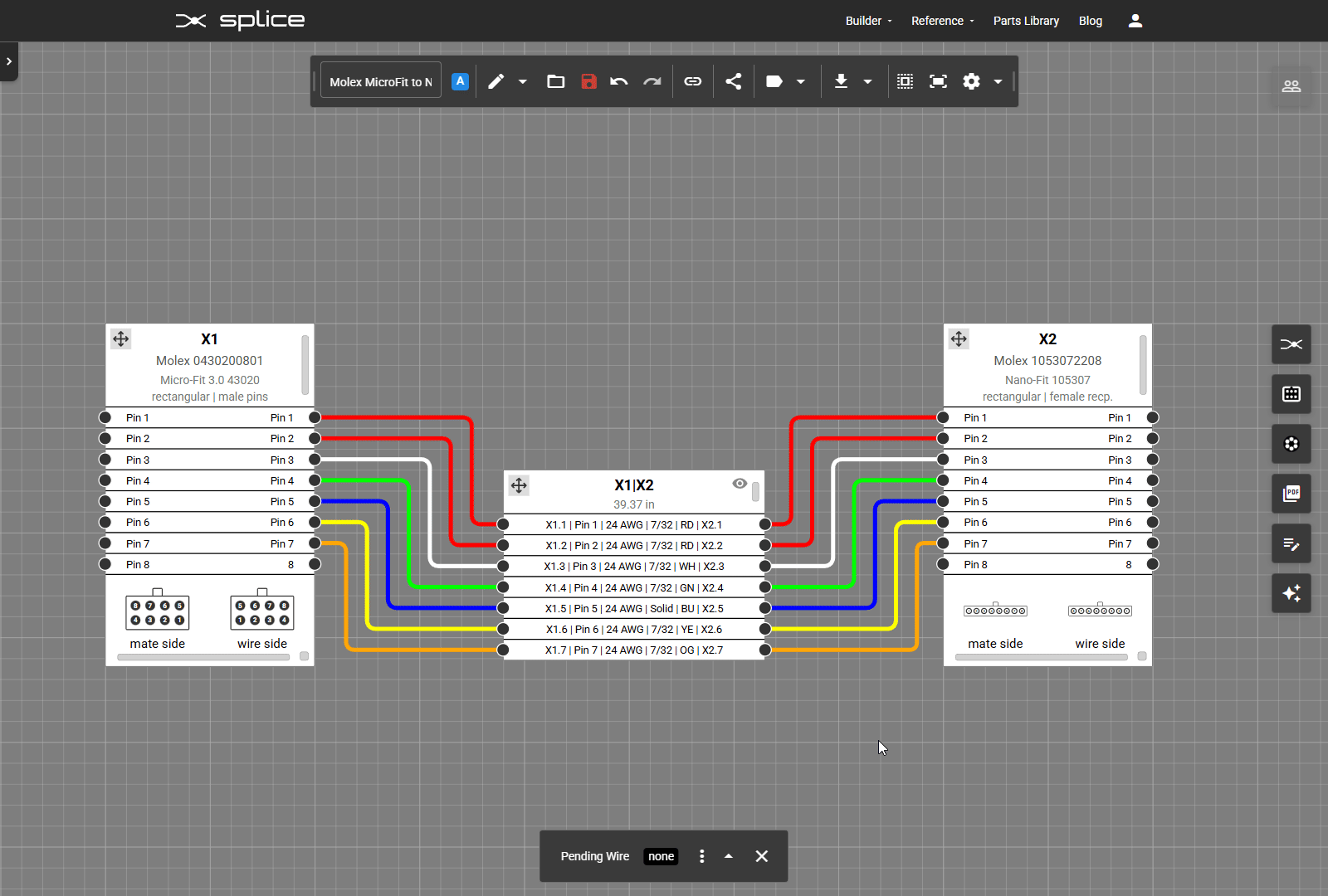Select the pencil edit tool in the toolbar
The height and width of the screenshot is (896, 1328).
coord(496,81)
